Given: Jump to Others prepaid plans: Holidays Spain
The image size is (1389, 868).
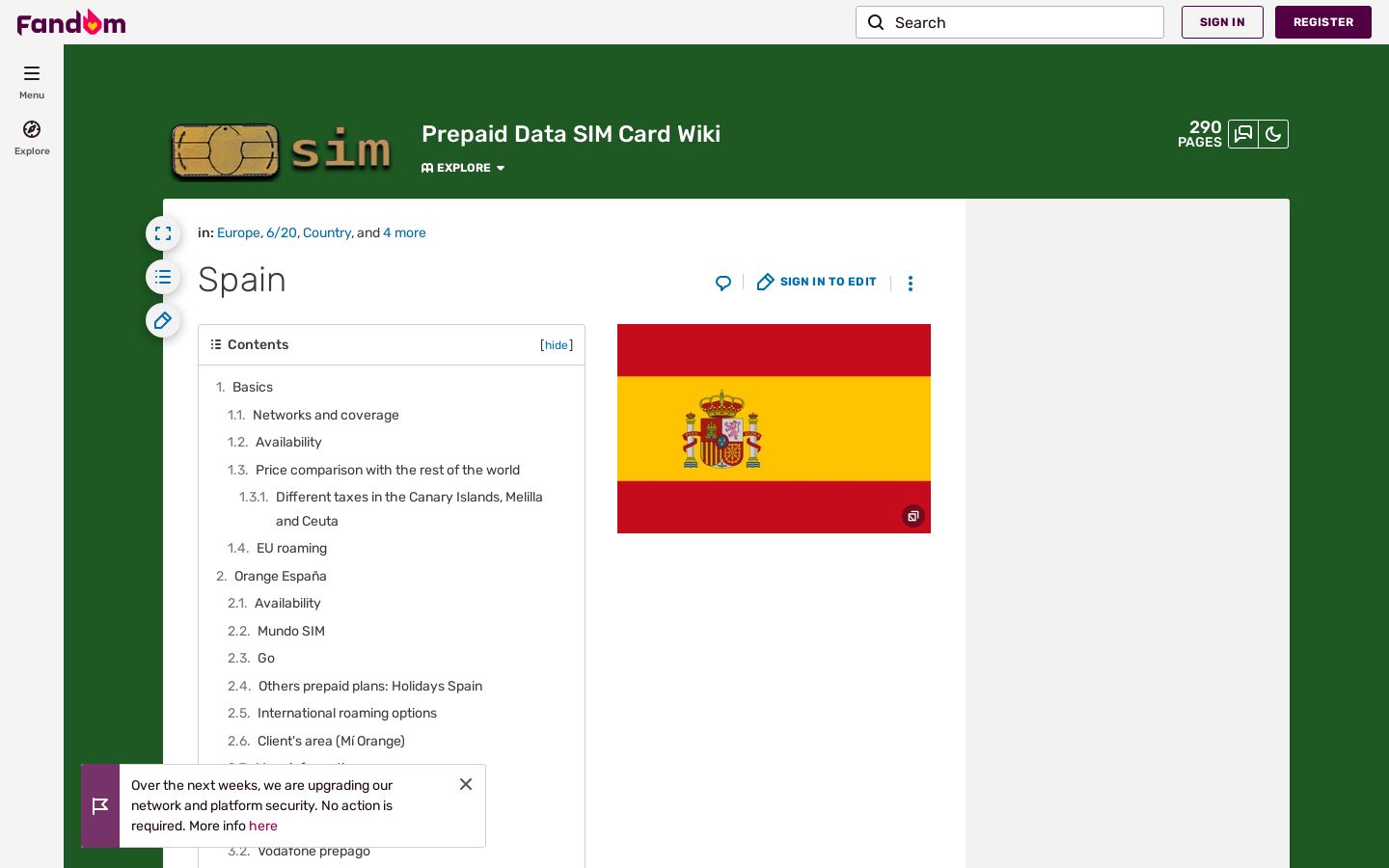Looking at the screenshot, I should pyautogui.click(x=370, y=686).
